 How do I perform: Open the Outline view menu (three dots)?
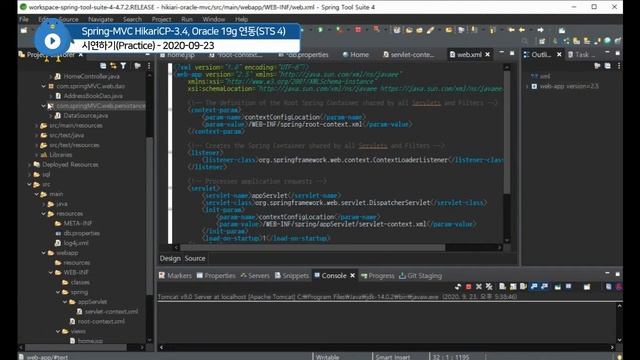tap(619, 66)
